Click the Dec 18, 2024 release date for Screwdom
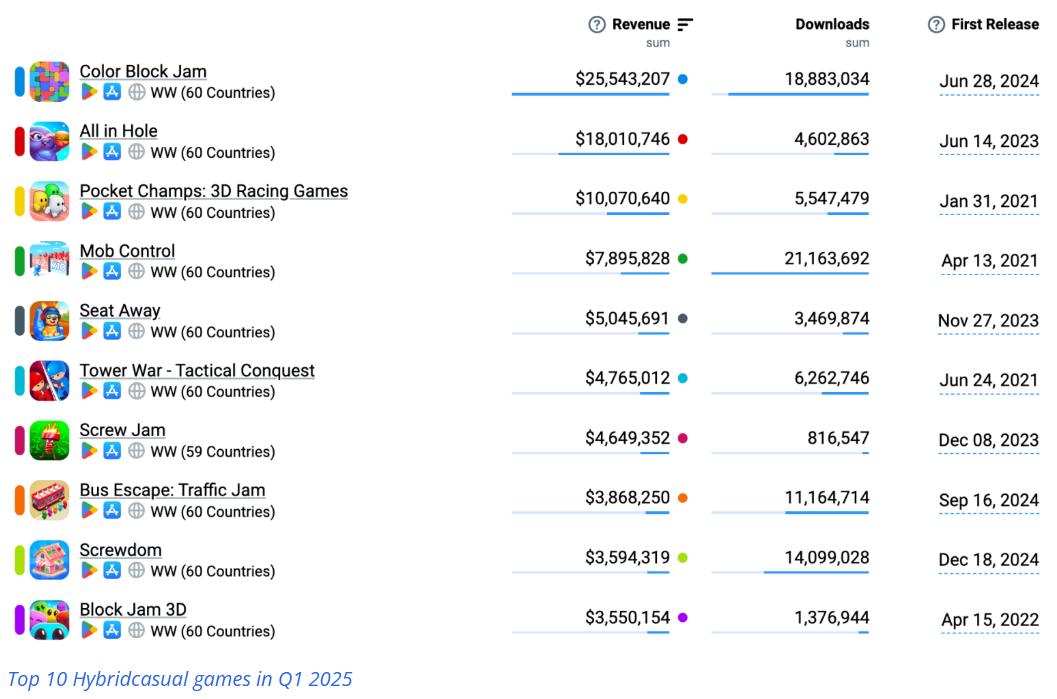The image size is (1057, 699). tap(988, 560)
